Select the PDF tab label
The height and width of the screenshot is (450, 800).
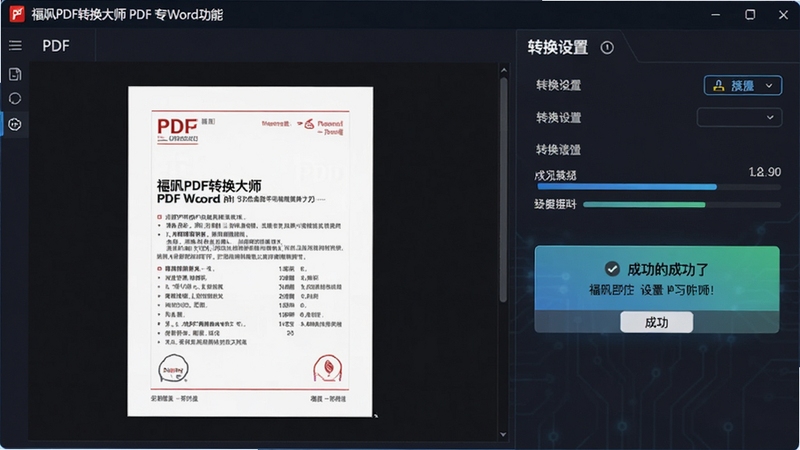[x=56, y=46]
